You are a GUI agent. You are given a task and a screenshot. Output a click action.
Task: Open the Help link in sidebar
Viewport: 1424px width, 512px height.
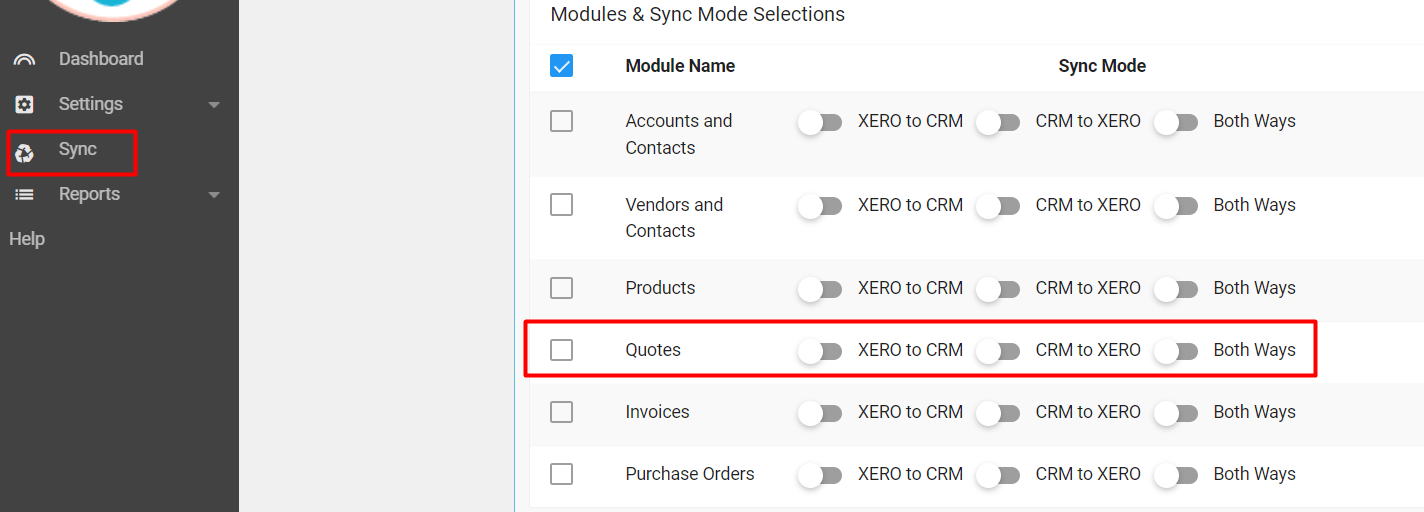pyautogui.click(x=27, y=239)
